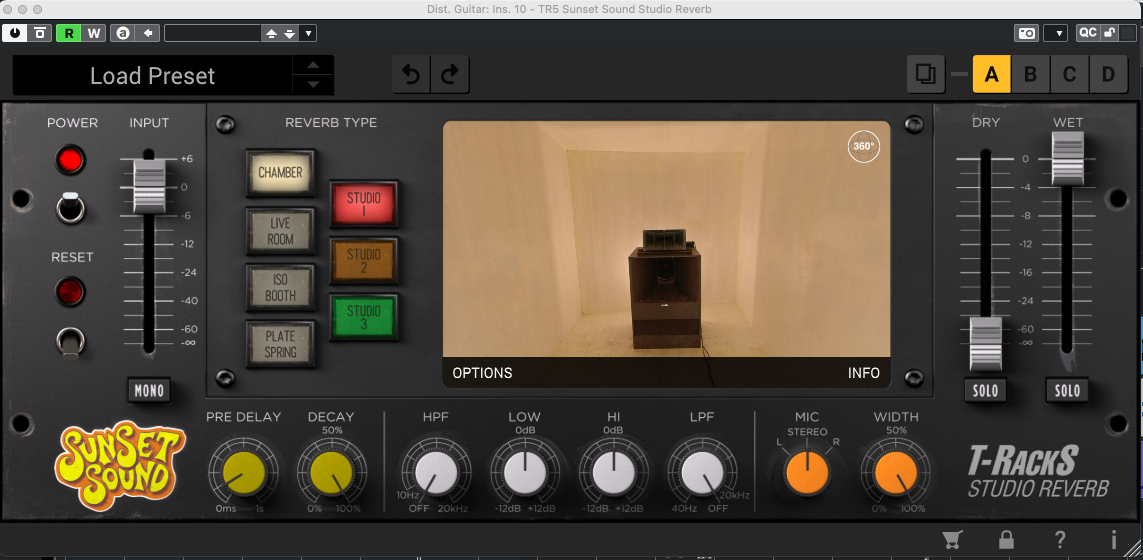
Task: Toggle the plugin activate power icon
Action: point(15,33)
